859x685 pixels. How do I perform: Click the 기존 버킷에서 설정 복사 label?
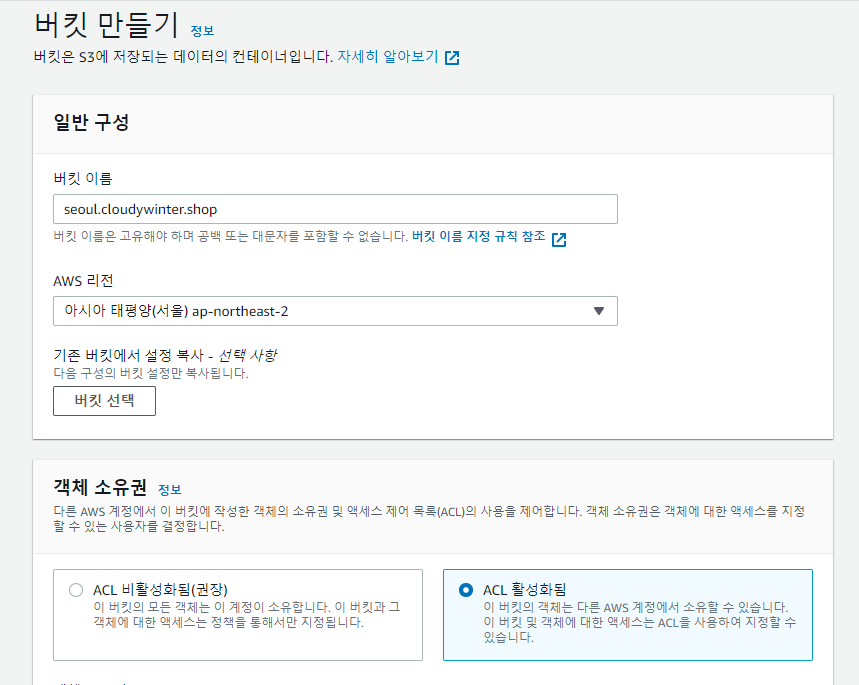[x=165, y=355]
